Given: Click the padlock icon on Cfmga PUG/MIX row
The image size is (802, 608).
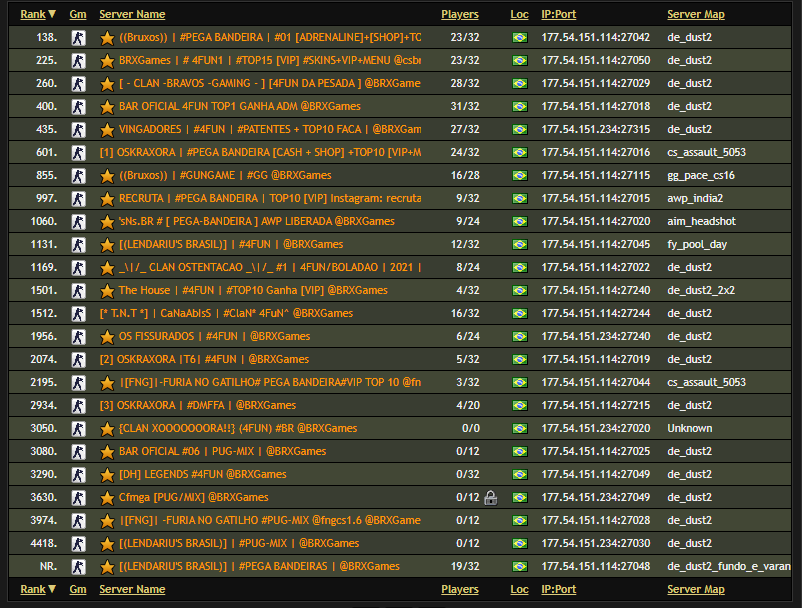Looking at the screenshot, I should pos(490,497).
